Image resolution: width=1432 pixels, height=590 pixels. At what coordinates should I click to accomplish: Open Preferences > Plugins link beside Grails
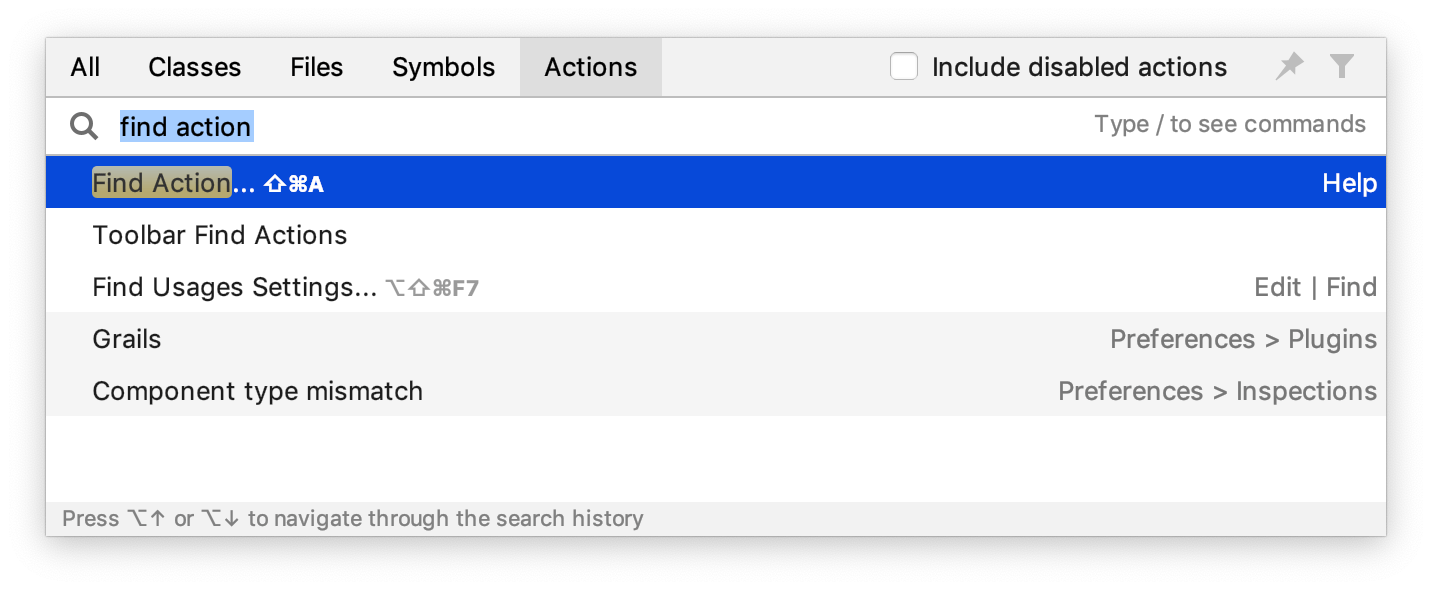(x=1243, y=339)
